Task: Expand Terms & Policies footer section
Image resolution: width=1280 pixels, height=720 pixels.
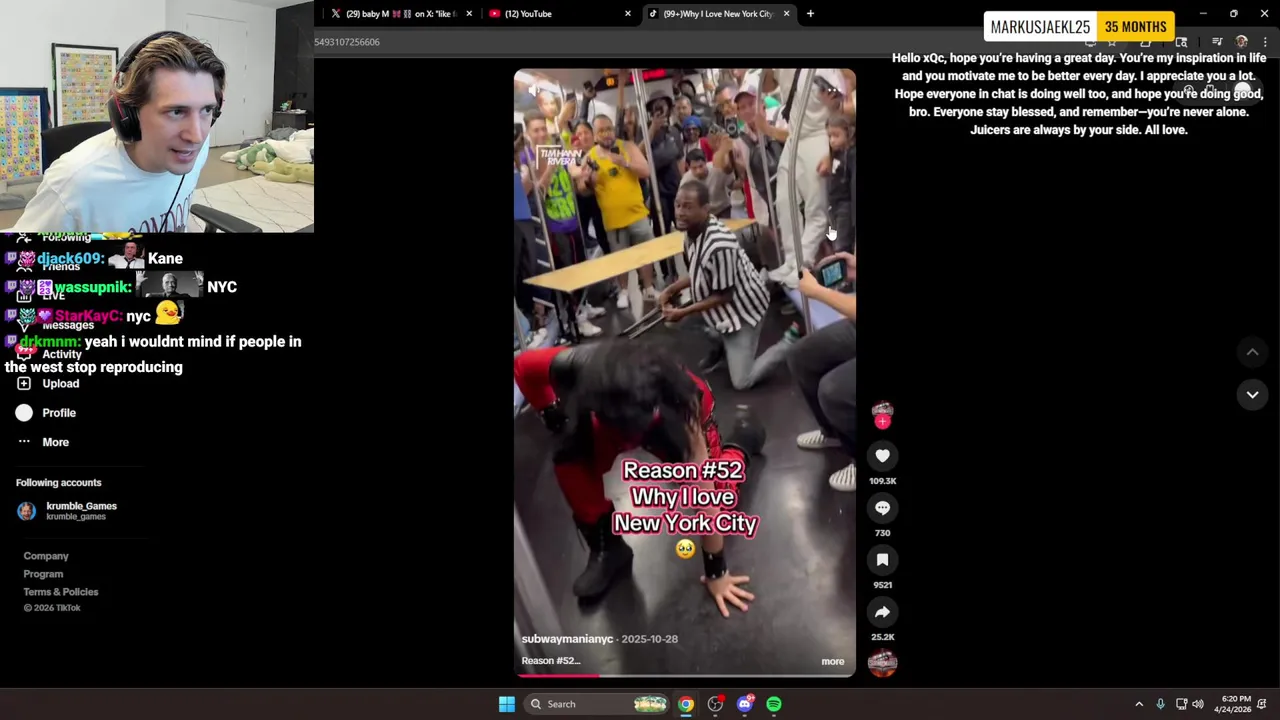Action: pos(61,592)
